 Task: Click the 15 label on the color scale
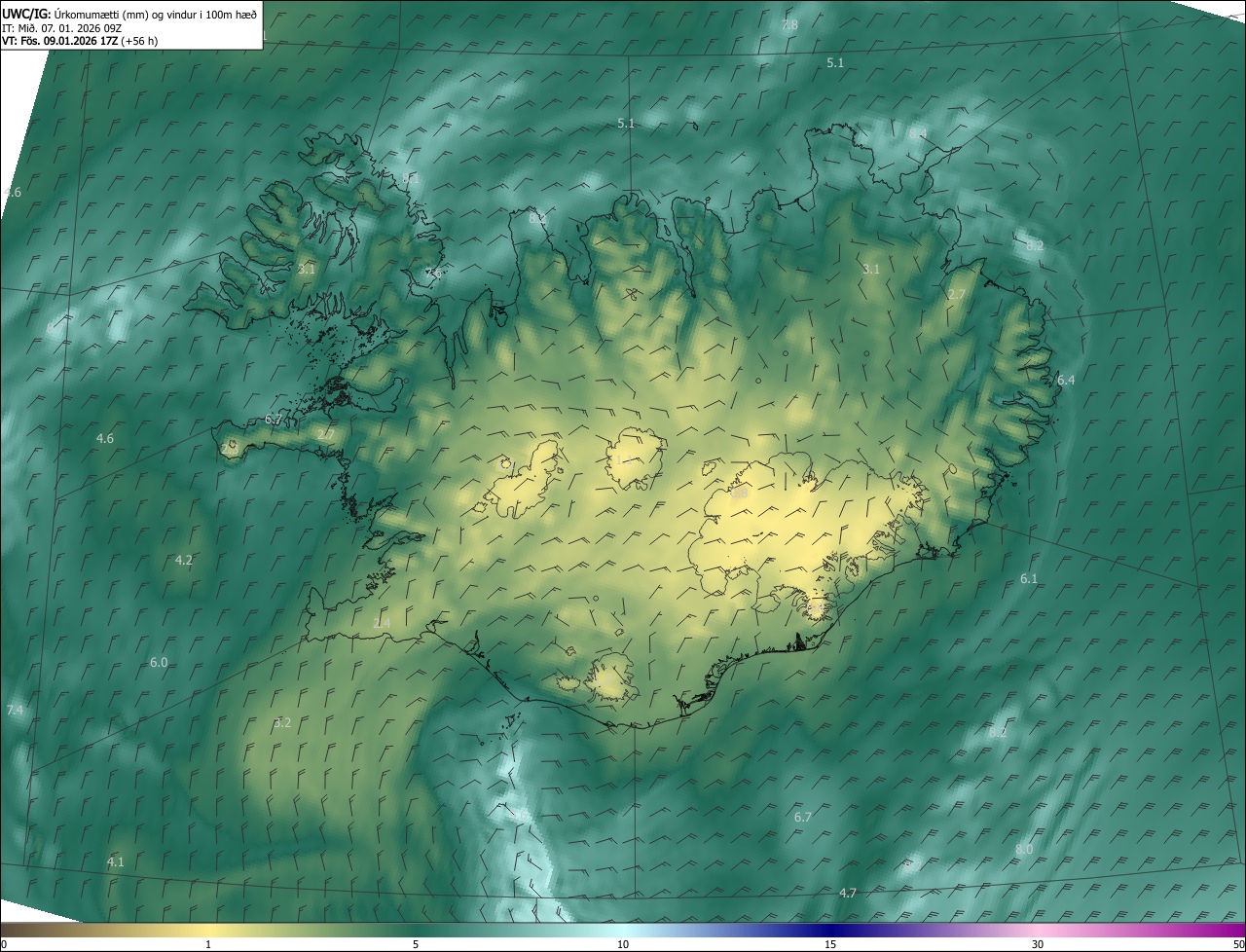click(830, 944)
